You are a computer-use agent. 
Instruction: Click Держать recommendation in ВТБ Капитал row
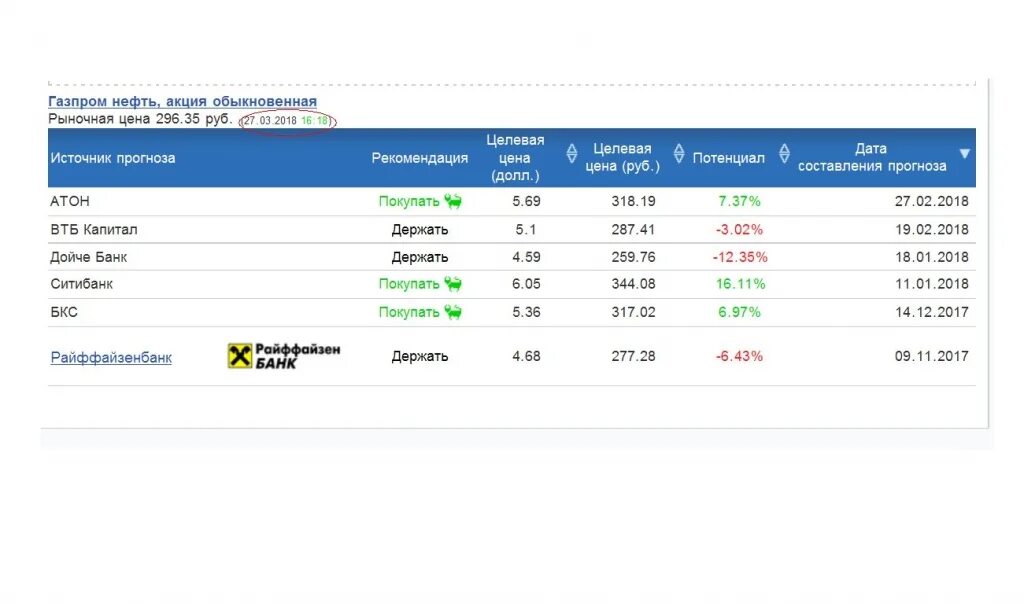(x=419, y=230)
